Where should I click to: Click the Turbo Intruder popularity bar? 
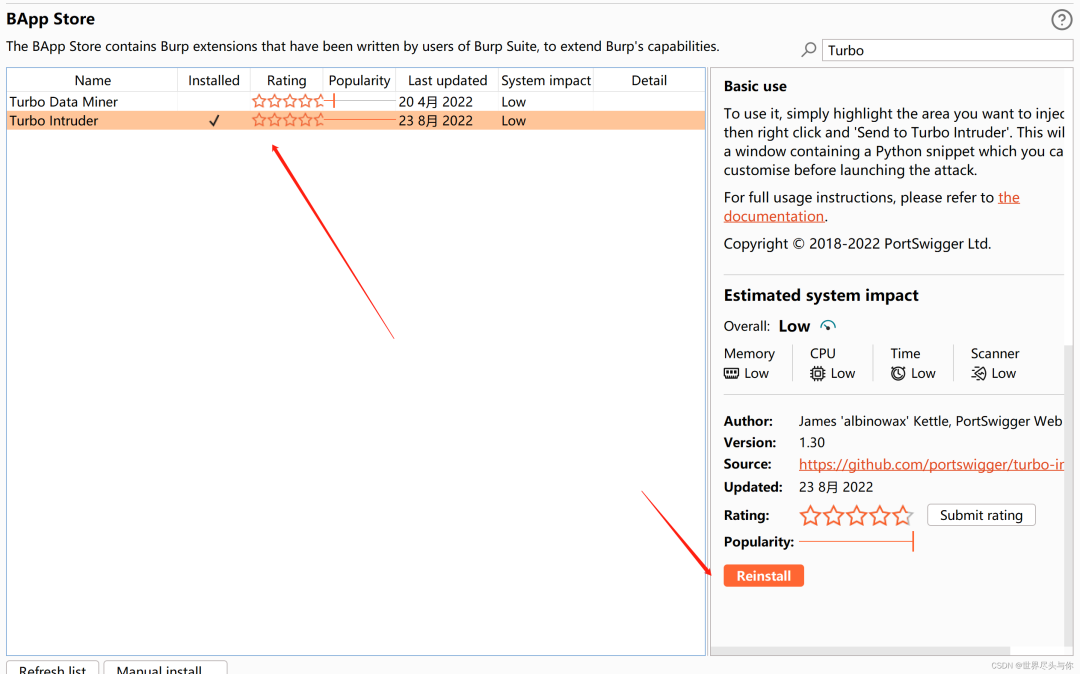click(360, 120)
